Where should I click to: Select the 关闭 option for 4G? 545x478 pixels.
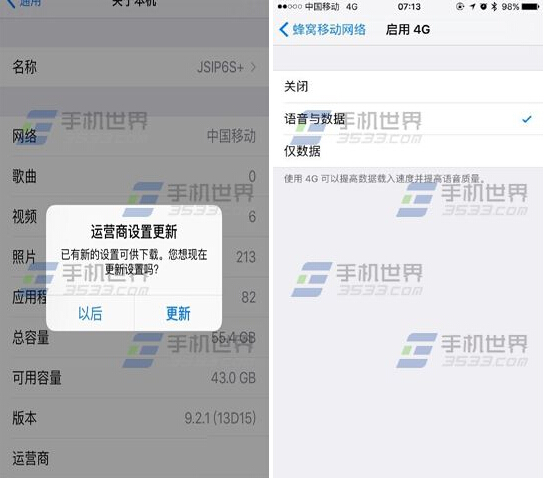tap(408, 87)
